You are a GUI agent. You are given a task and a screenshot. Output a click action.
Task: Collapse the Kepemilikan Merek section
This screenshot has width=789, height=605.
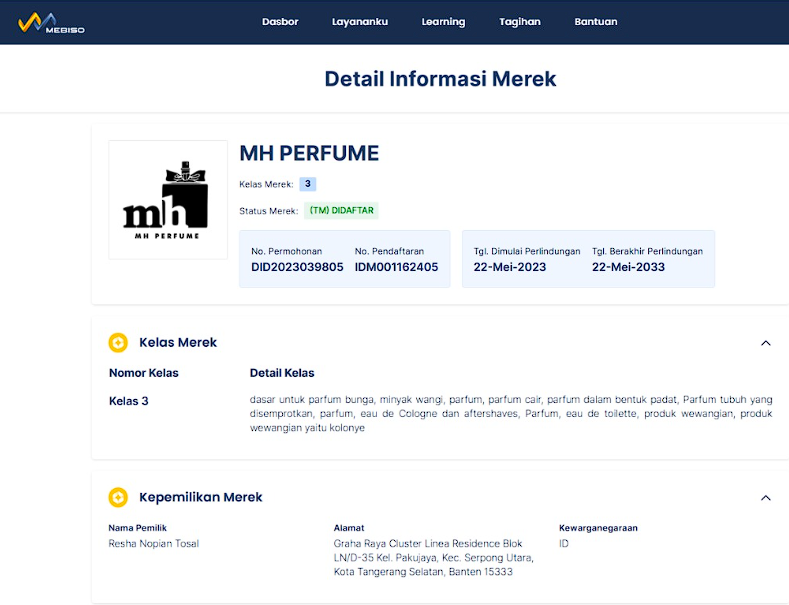[765, 498]
